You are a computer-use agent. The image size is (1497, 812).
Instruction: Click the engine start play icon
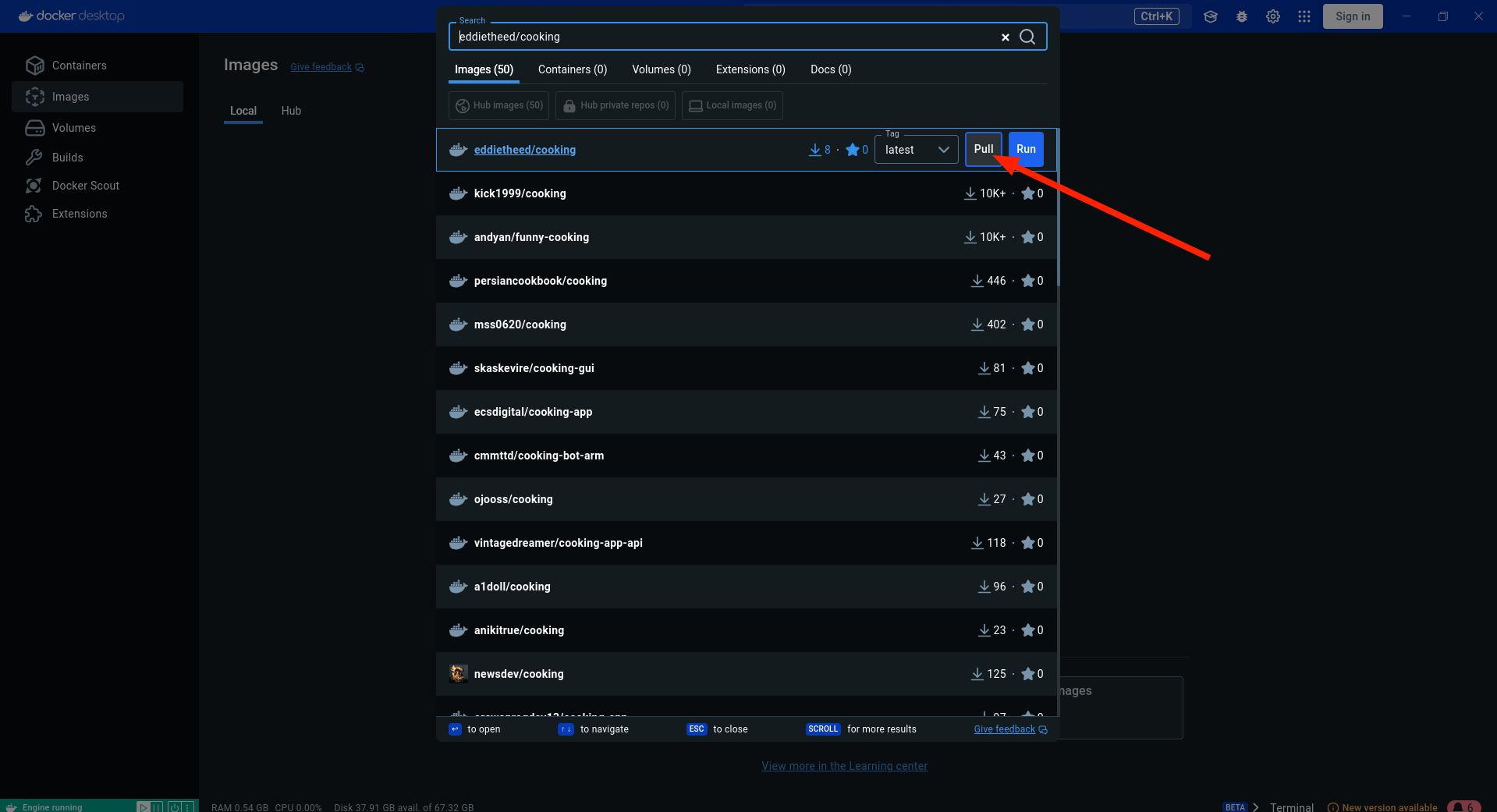pos(144,807)
